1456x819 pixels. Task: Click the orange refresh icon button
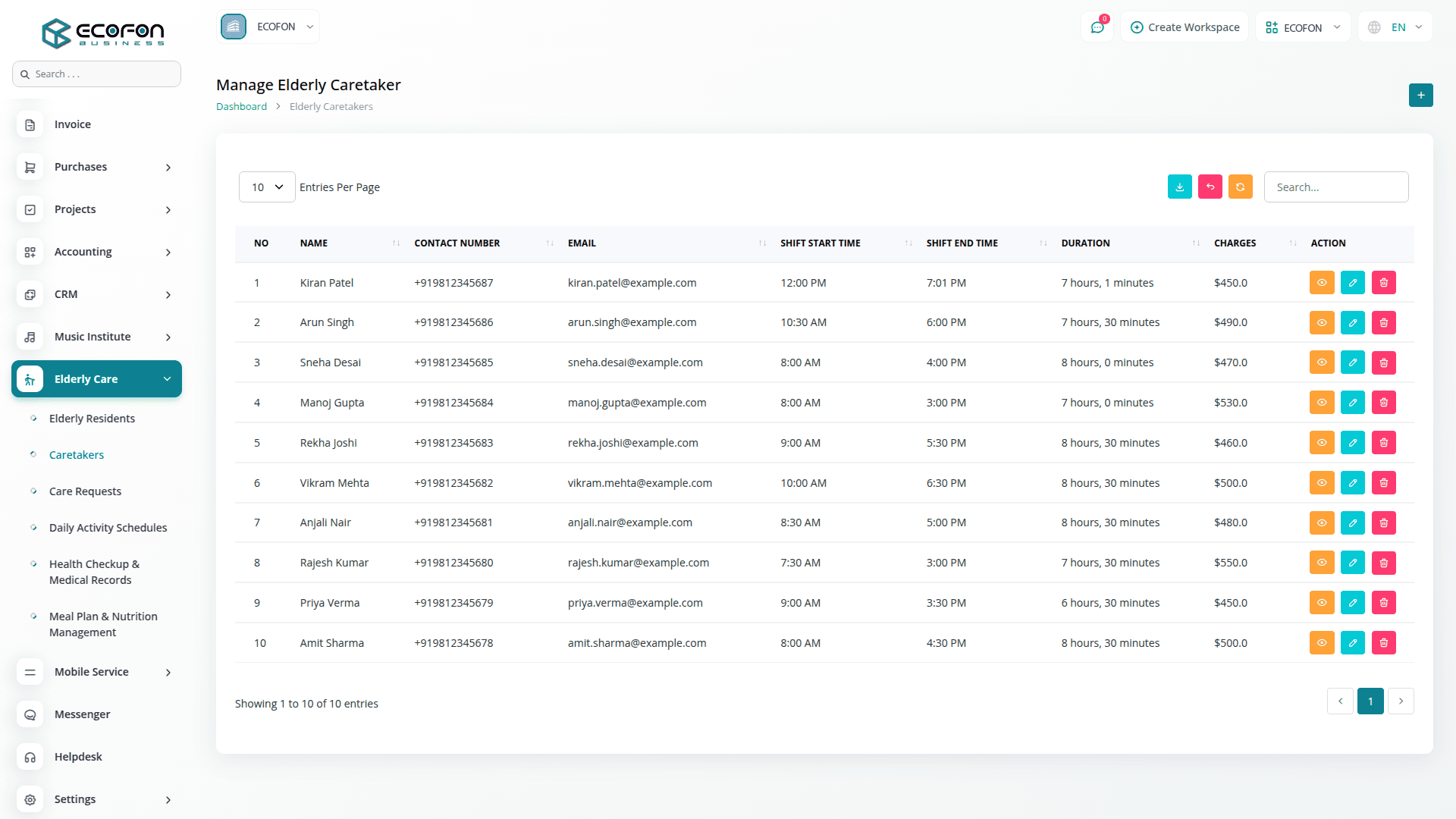(1240, 187)
